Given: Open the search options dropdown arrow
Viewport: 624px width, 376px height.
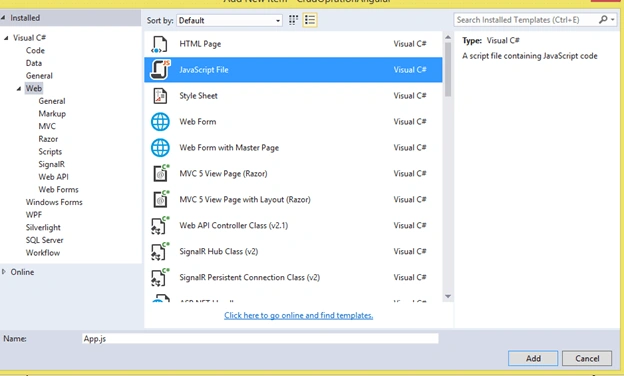Looking at the screenshot, I should [x=613, y=19].
